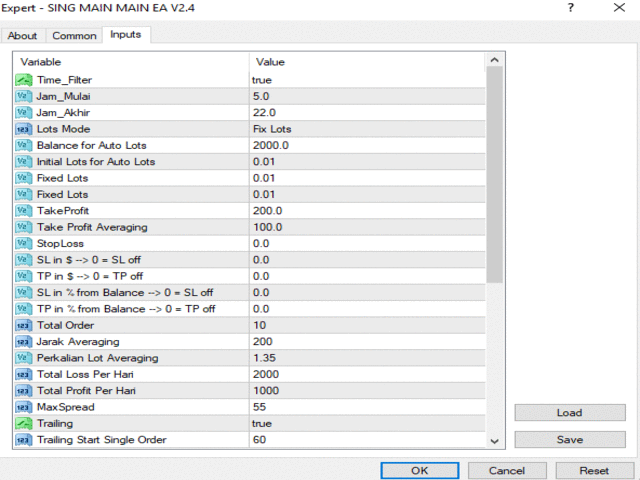
Task: Select the MaxSpread variable name
Action: [x=66, y=407]
